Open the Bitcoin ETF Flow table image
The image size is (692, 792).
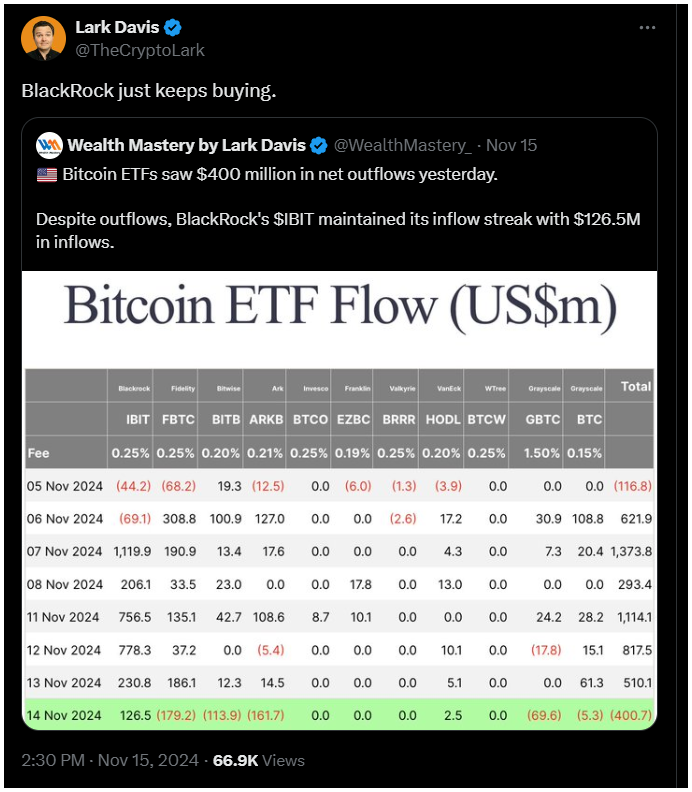coord(339,501)
